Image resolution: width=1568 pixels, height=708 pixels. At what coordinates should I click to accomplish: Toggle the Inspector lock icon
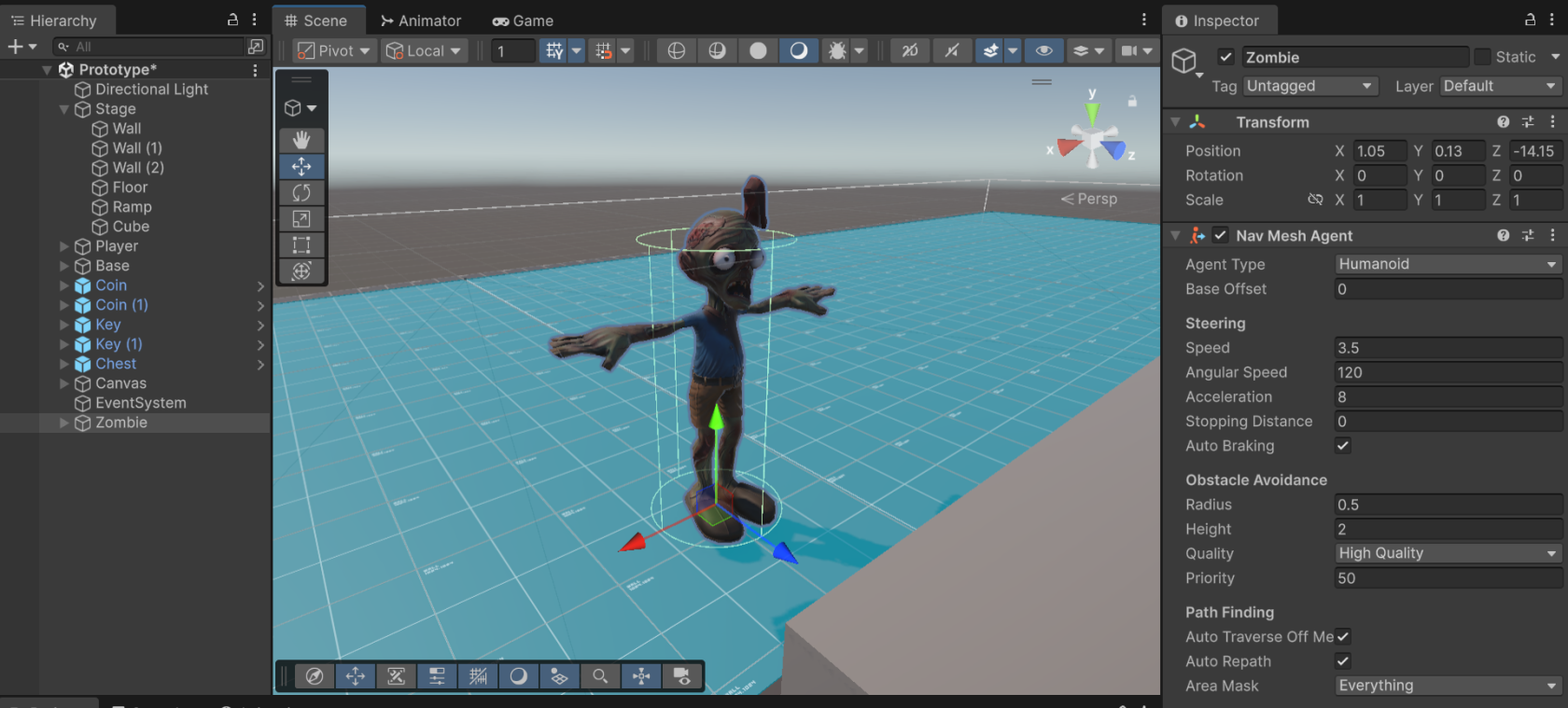(1530, 20)
